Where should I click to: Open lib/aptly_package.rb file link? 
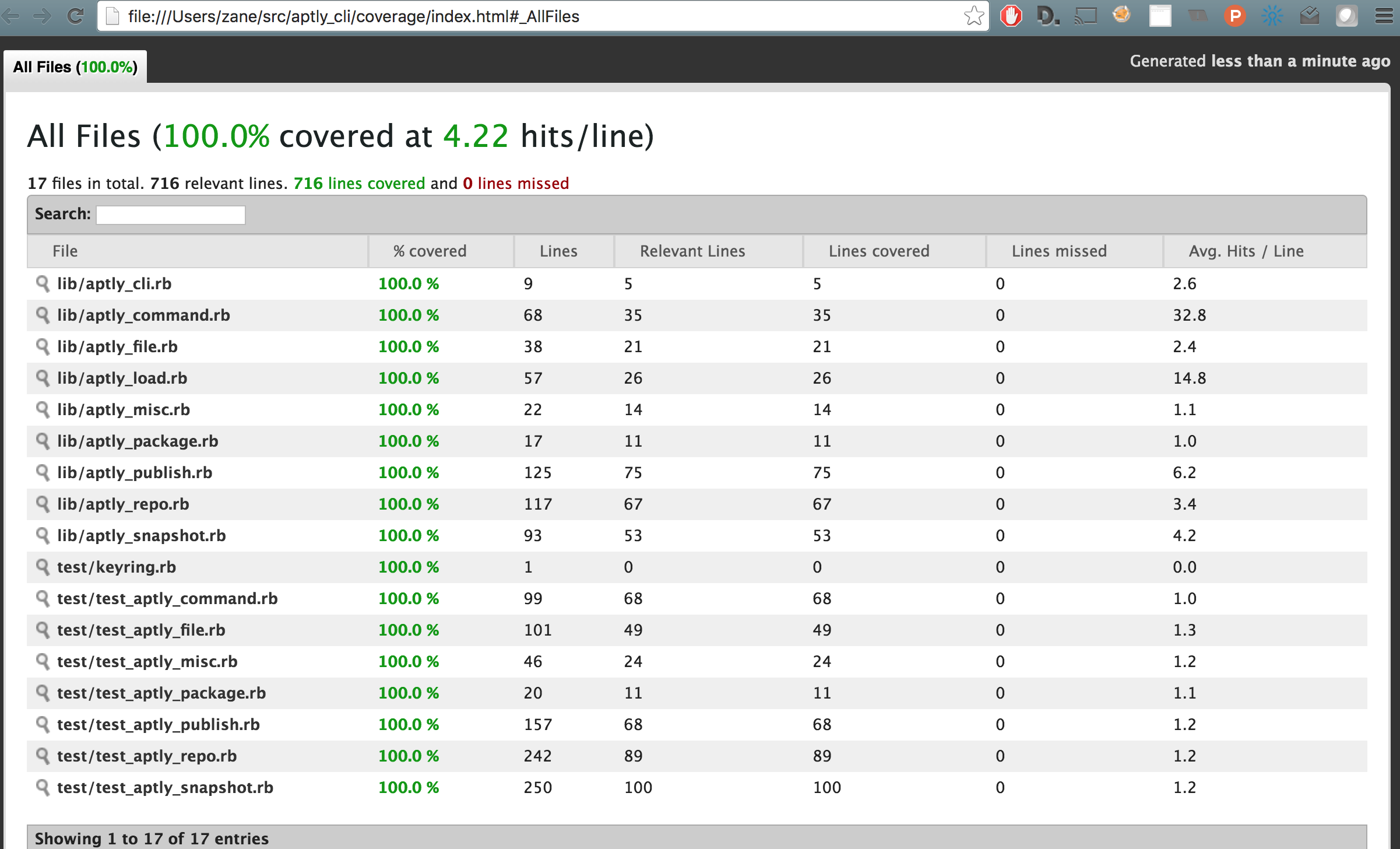point(138,441)
